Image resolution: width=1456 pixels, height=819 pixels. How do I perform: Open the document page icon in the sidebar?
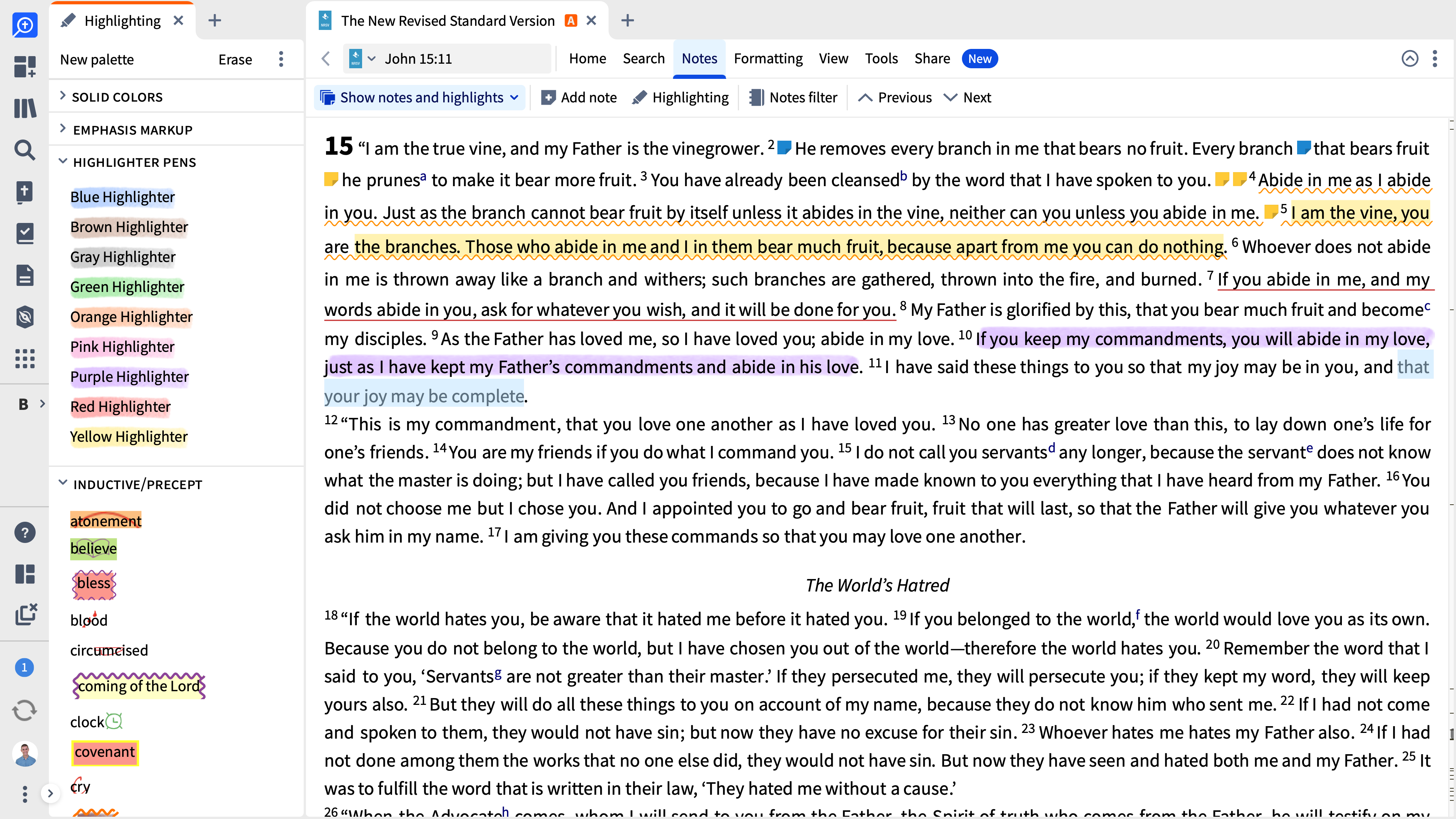(x=24, y=275)
